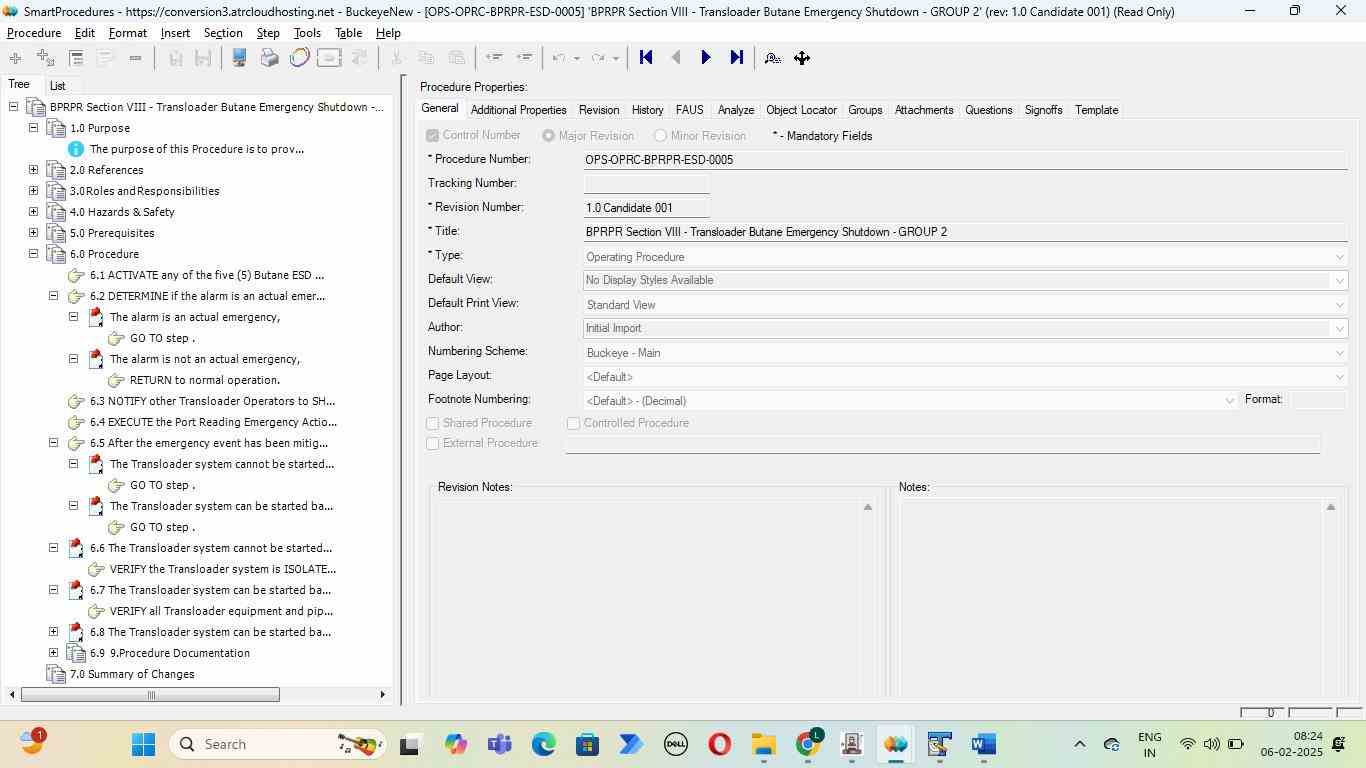Open the Numbering Scheme dropdown
The width and height of the screenshot is (1366, 768).
pos(1340,353)
